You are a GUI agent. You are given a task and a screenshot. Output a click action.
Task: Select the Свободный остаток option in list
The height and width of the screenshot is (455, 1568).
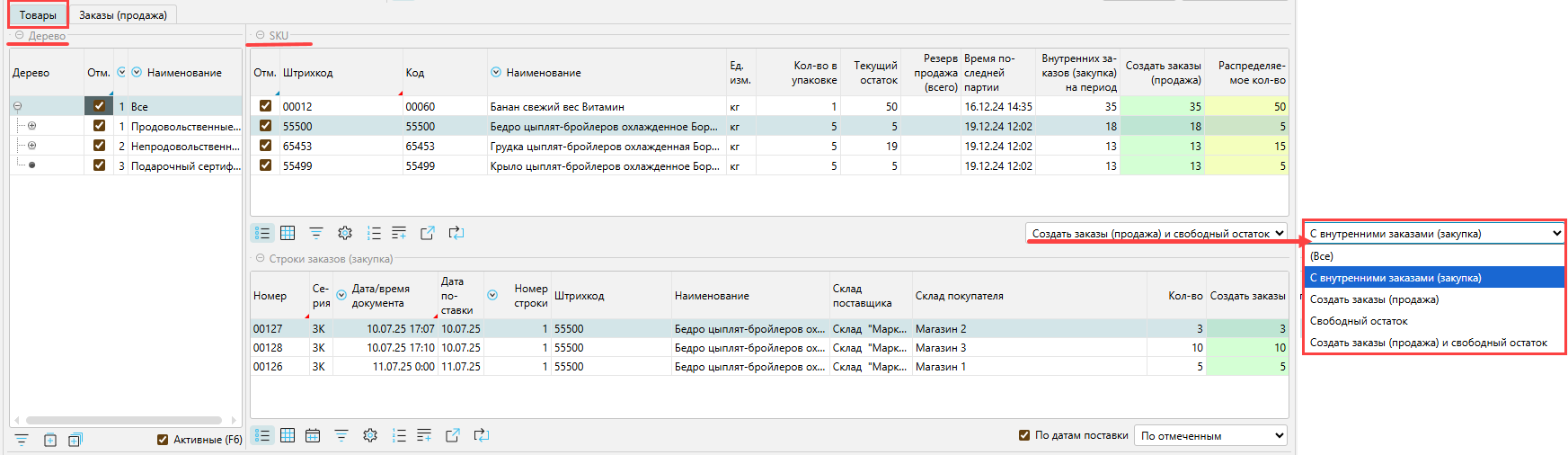click(x=1359, y=321)
